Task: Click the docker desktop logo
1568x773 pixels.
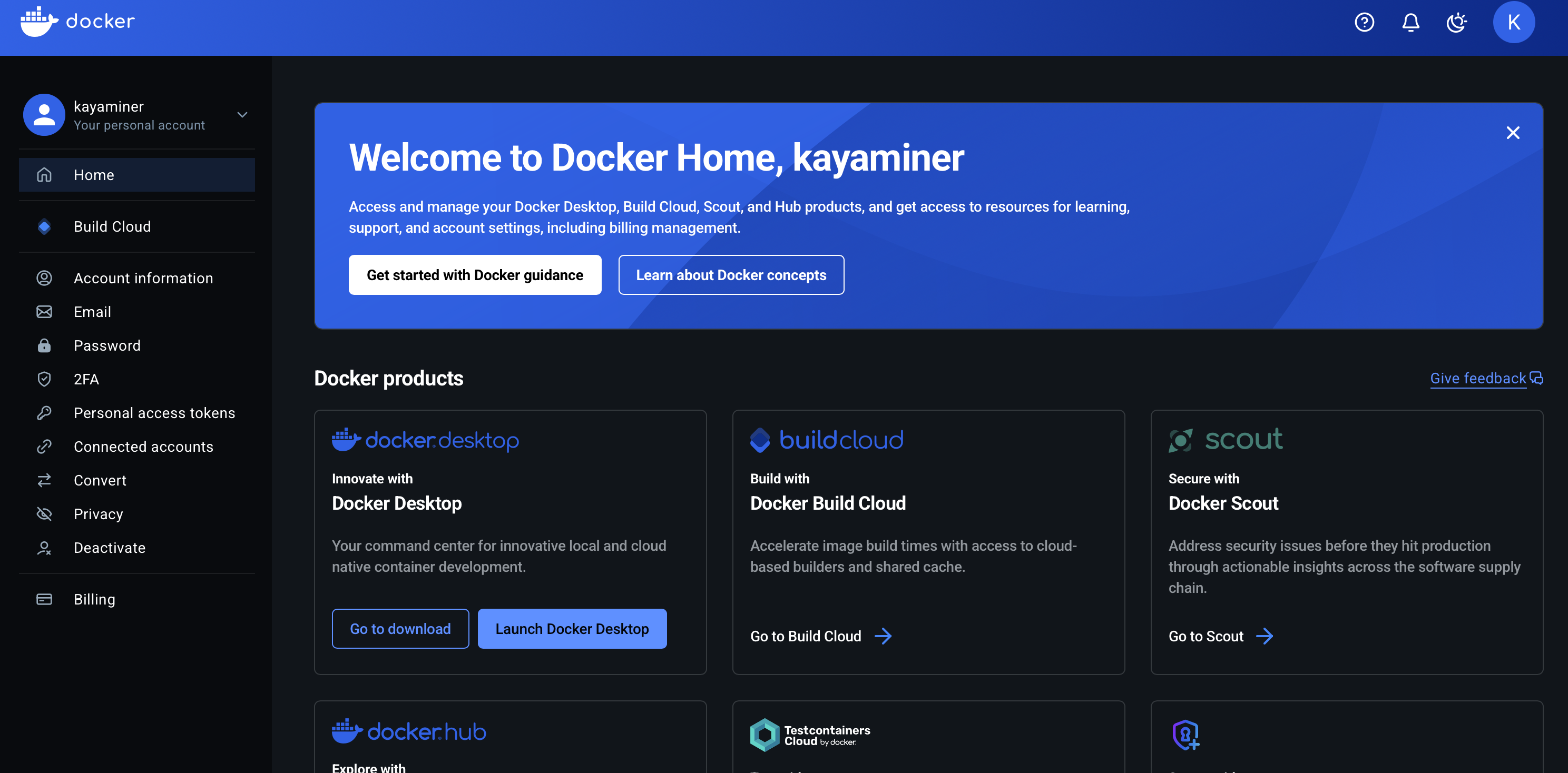Action: pyautogui.click(x=425, y=440)
